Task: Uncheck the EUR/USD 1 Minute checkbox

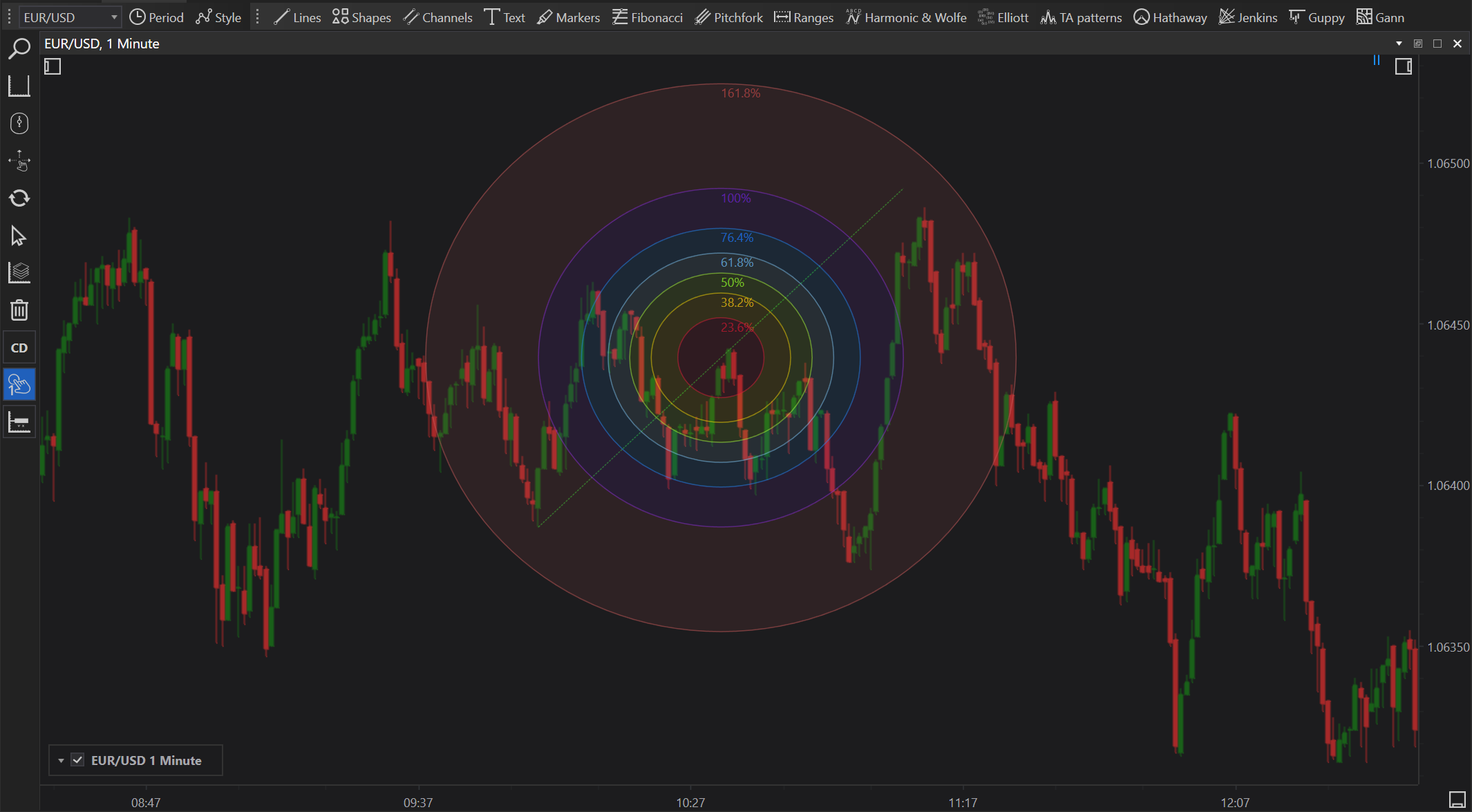Action: pyautogui.click(x=78, y=760)
